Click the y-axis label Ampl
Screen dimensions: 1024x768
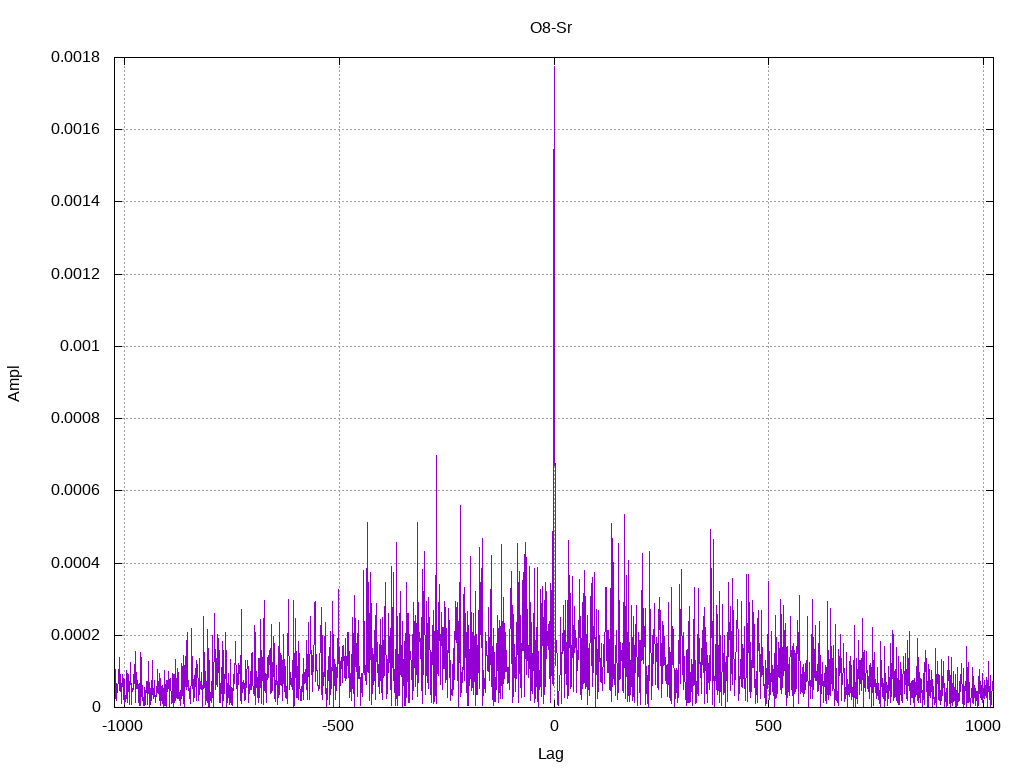(x=14, y=383)
